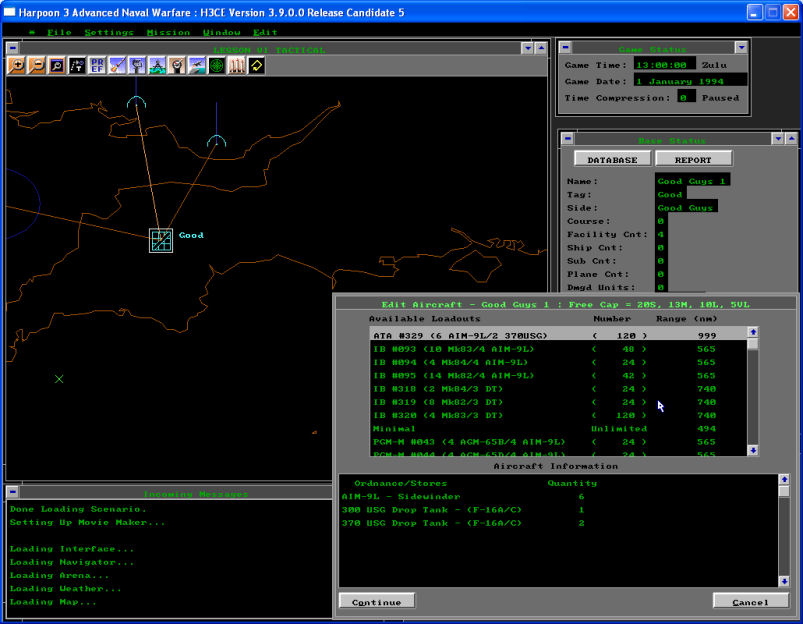Click the upper left cyan aircraft arc symbol
Screen dimensions: 803x624
136,102
